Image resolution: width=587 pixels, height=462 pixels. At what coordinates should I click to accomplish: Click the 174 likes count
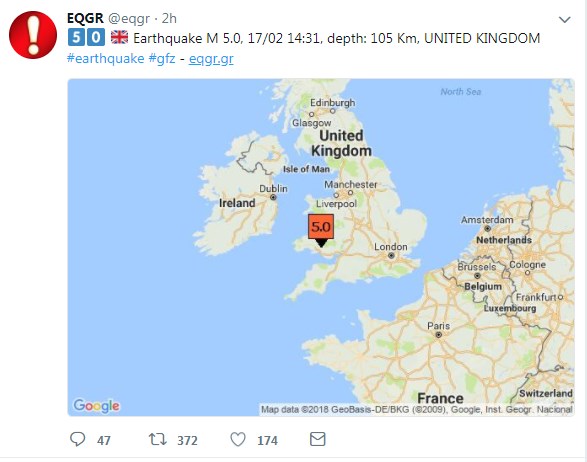pos(267,440)
